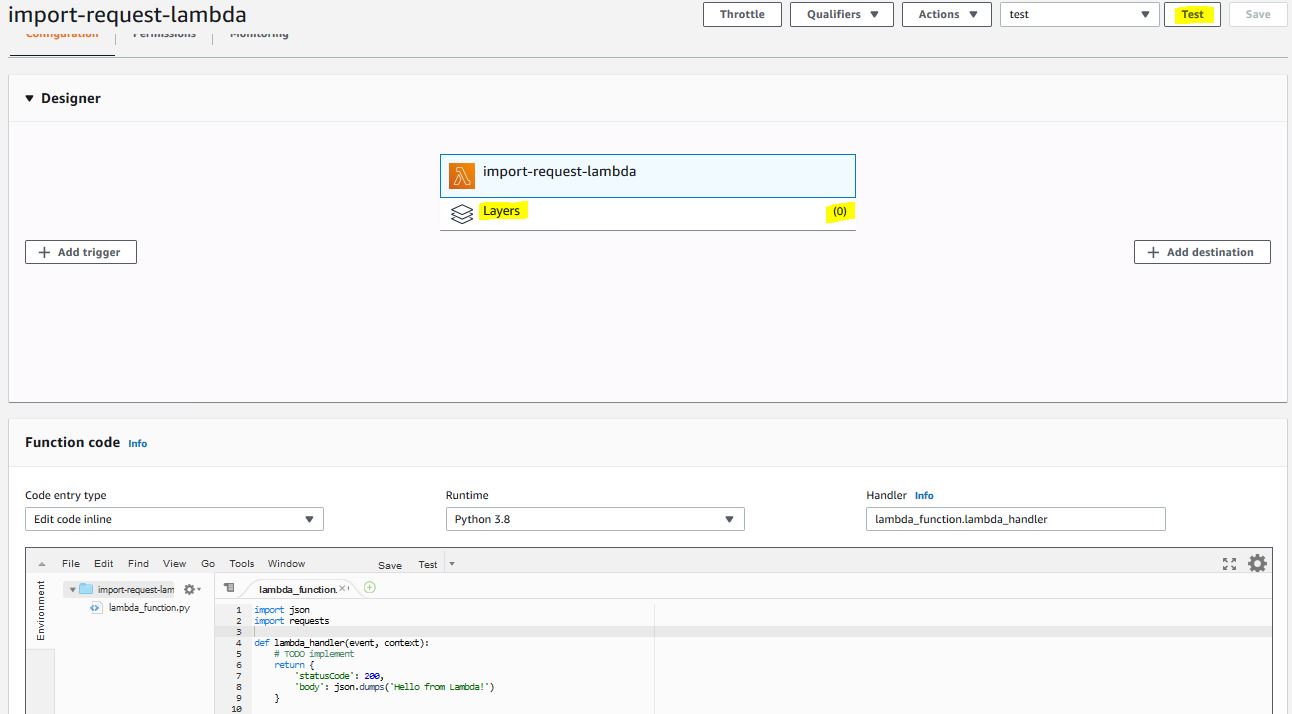
Task: Open the environment folder gear menu
Action: pos(191,590)
